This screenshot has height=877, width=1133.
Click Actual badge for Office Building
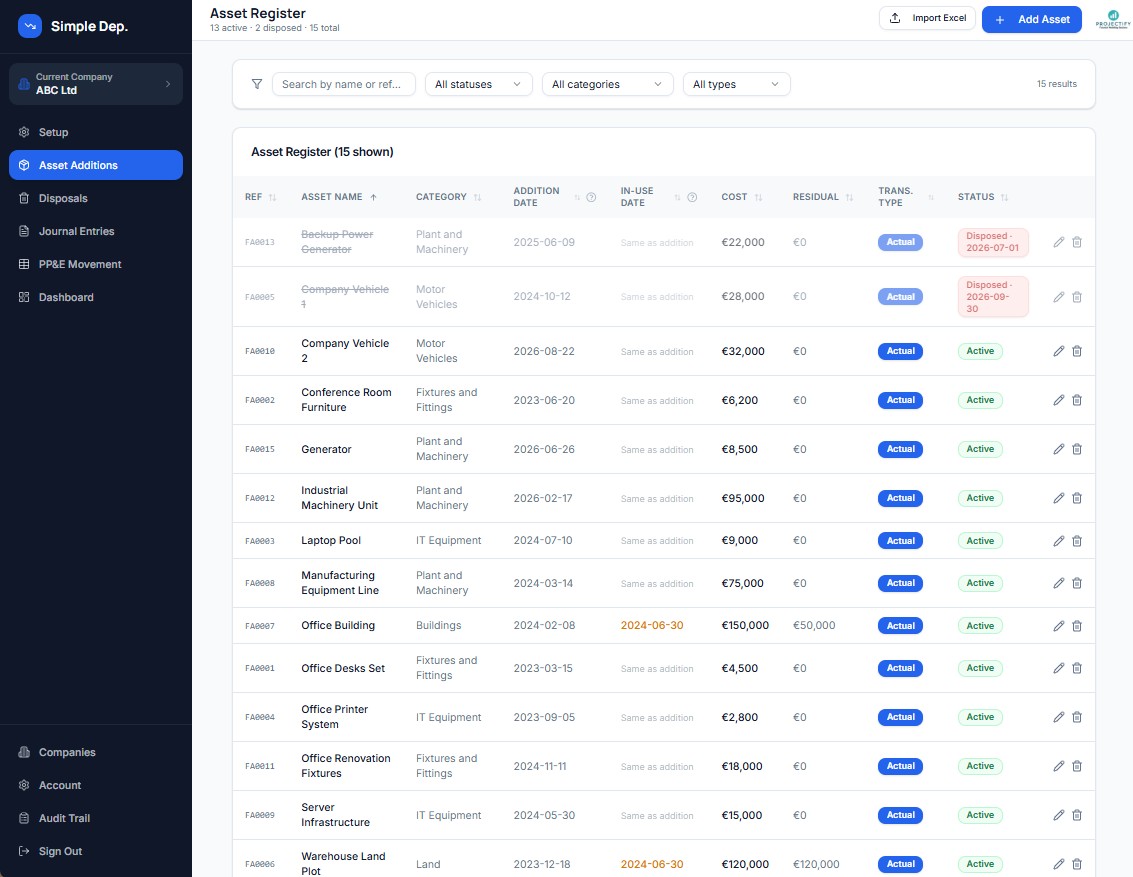[x=900, y=626]
